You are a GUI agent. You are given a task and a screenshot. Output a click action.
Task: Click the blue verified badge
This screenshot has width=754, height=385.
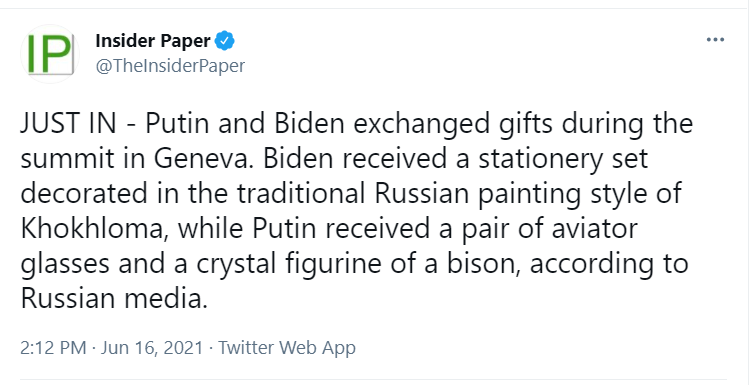point(224,41)
